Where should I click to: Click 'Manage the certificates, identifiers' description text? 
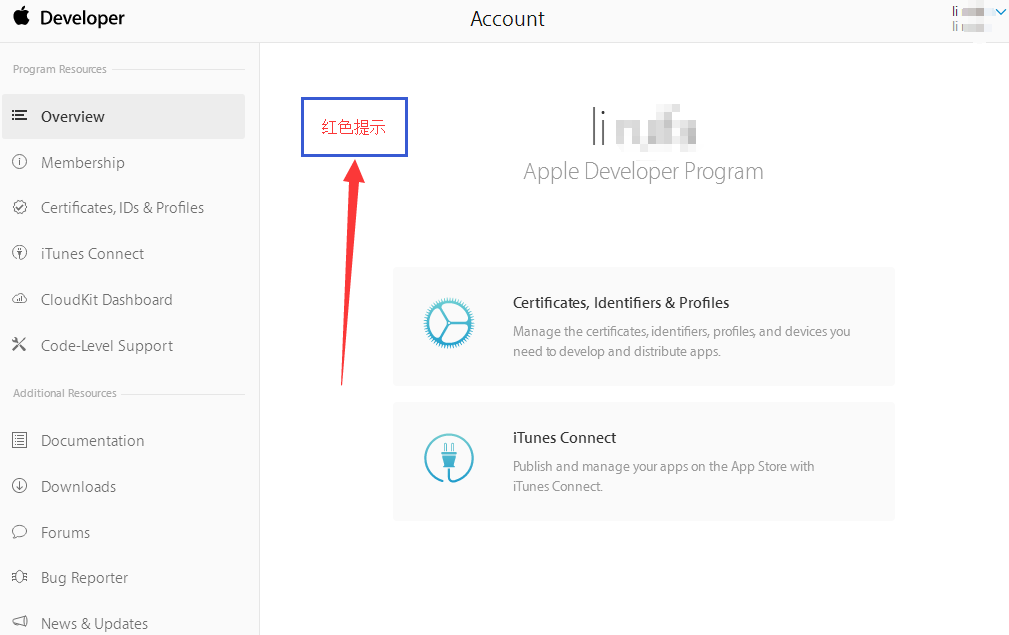(681, 341)
